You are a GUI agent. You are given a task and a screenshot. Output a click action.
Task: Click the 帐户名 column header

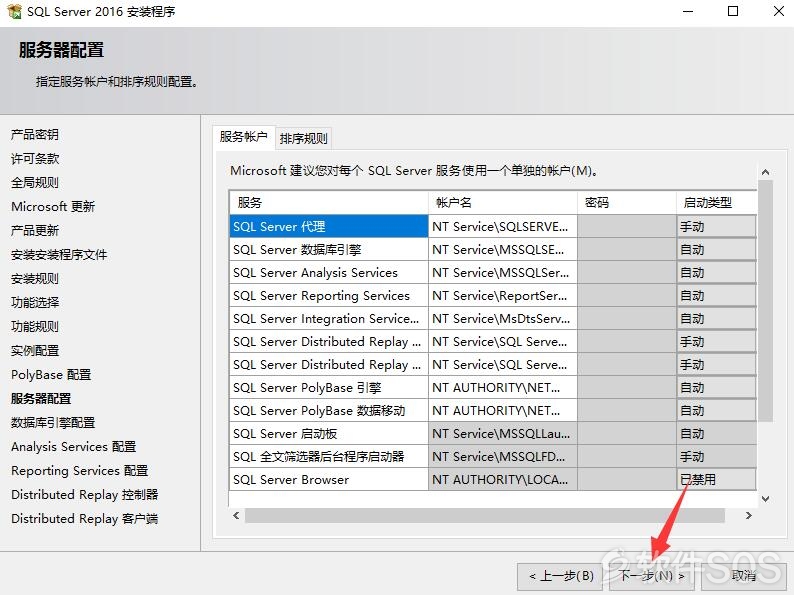[x=503, y=203]
